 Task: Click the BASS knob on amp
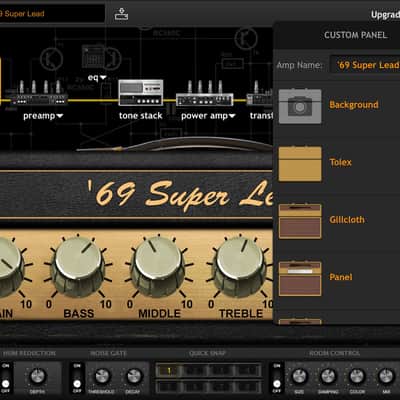point(78,267)
